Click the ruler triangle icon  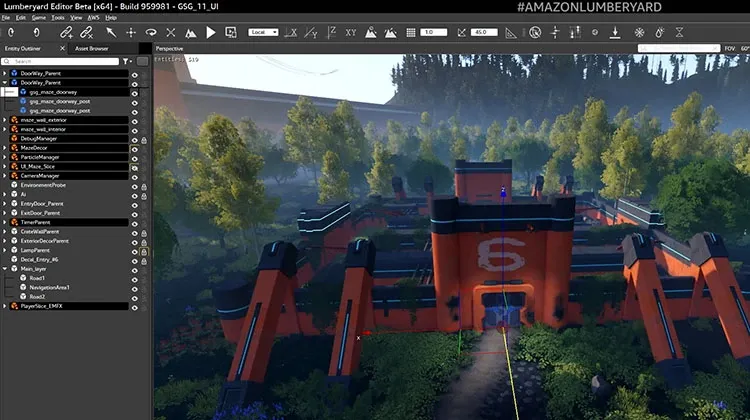tap(511, 33)
